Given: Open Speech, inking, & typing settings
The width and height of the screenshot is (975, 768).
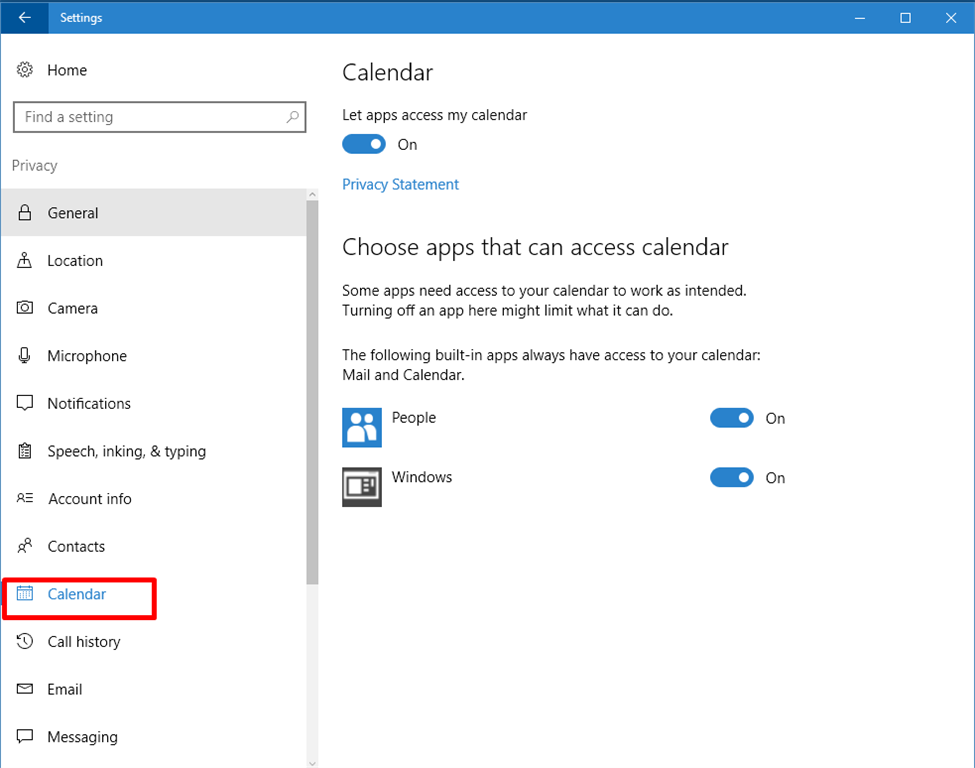Looking at the screenshot, I should (126, 451).
